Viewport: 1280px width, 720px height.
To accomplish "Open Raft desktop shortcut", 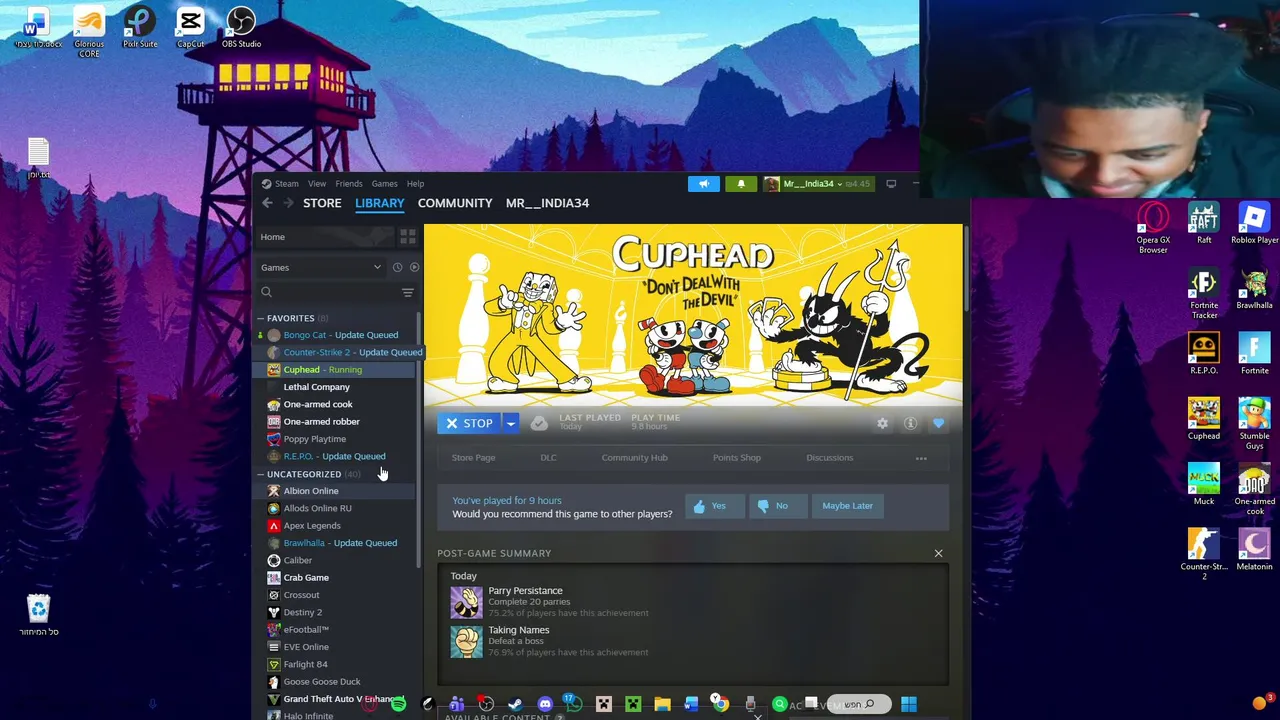I will 1204,223.
